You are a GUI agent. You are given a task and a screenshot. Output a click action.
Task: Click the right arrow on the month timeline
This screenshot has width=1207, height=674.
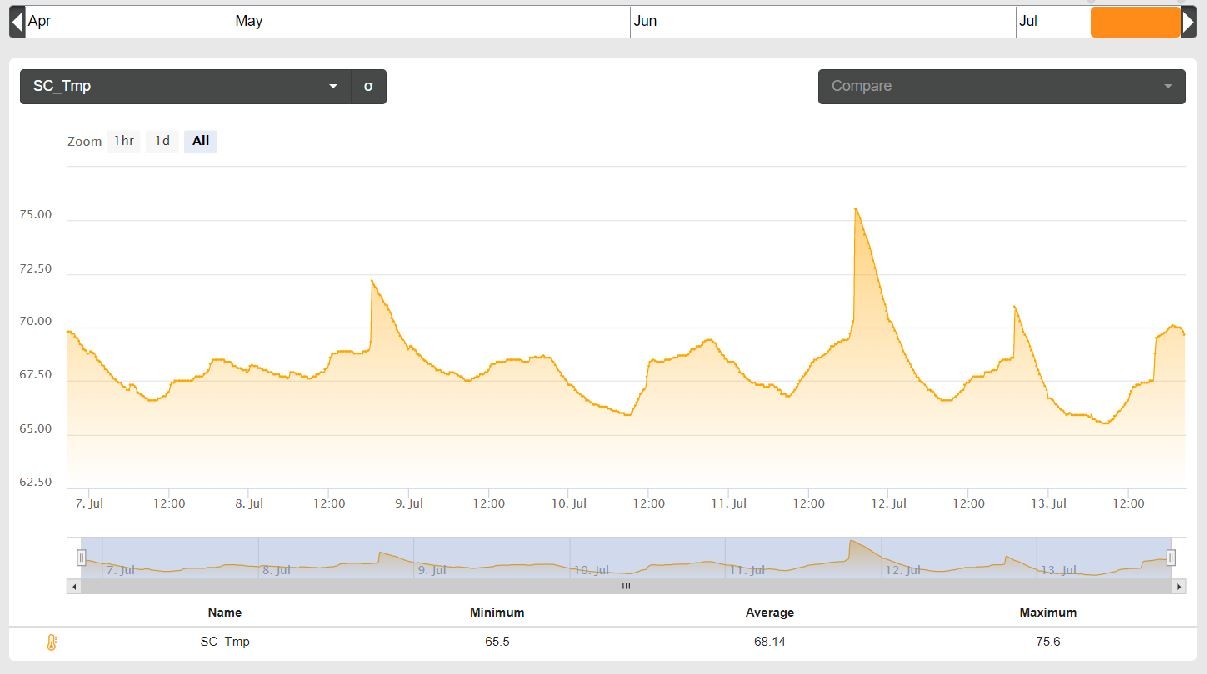coord(1189,22)
